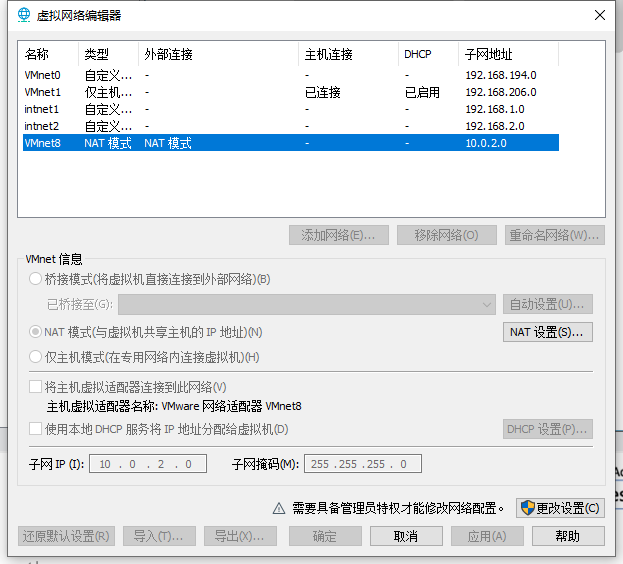Click 已启用 in VMnet1 row
The width and height of the screenshot is (623, 564).
(x=422, y=92)
